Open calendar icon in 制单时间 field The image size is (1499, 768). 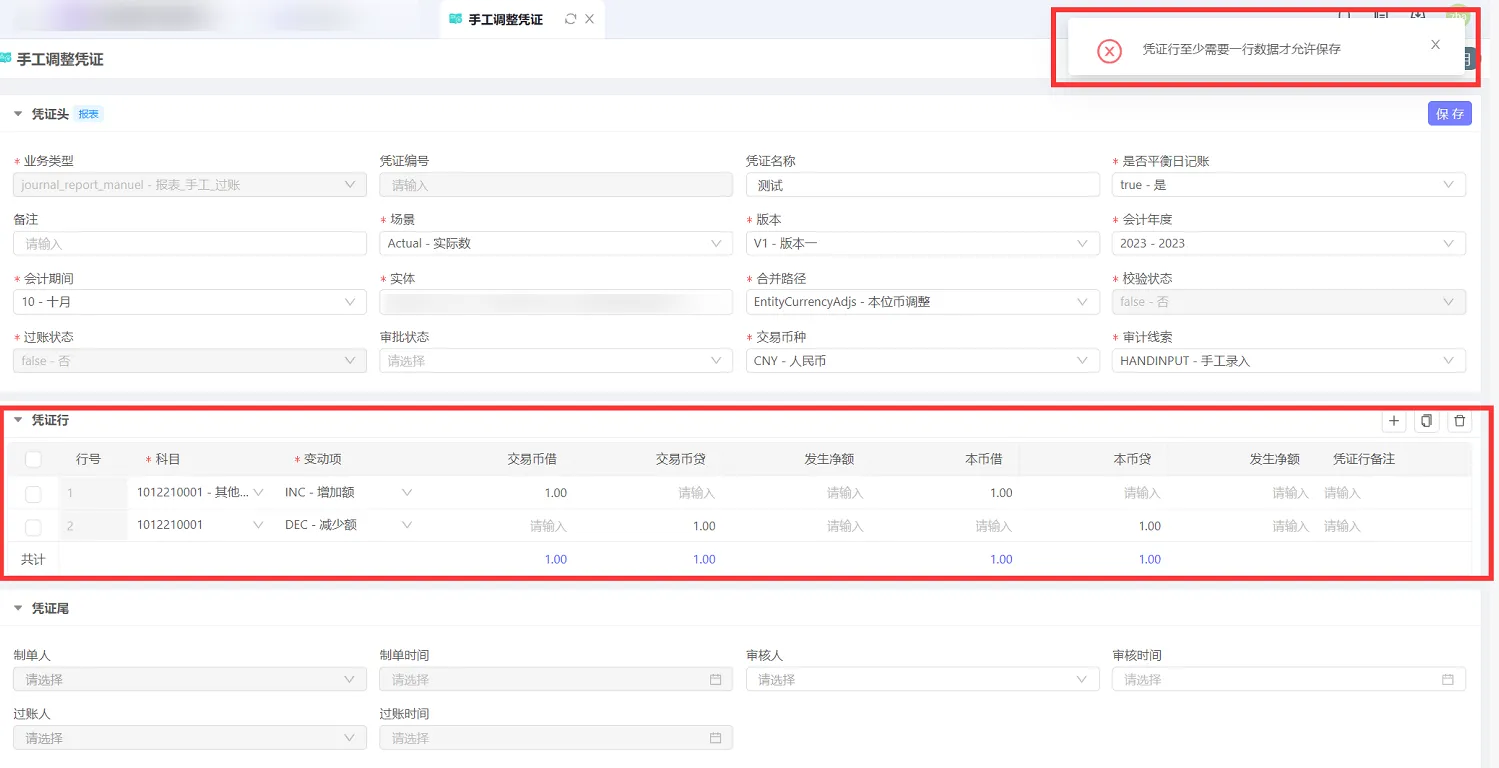pyautogui.click(x=715, y=680)
